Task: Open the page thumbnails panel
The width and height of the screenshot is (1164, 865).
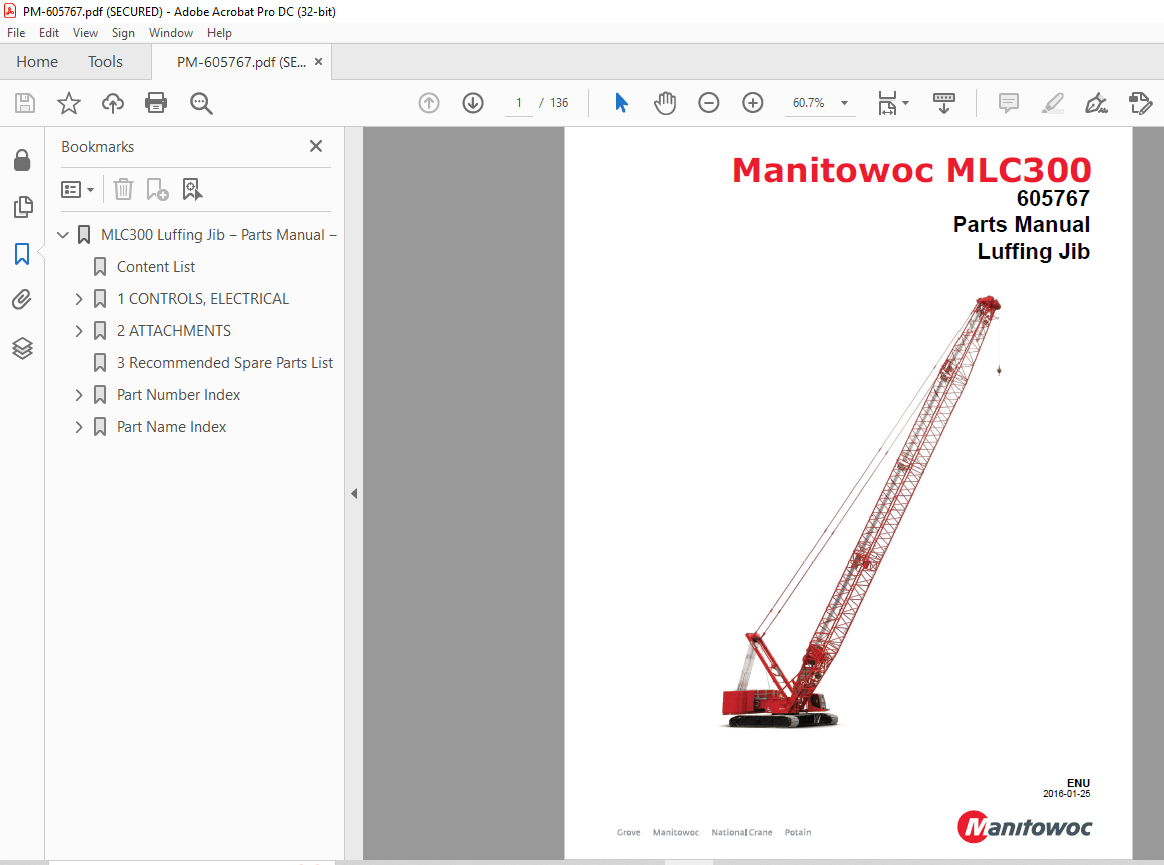Action: 23,206
